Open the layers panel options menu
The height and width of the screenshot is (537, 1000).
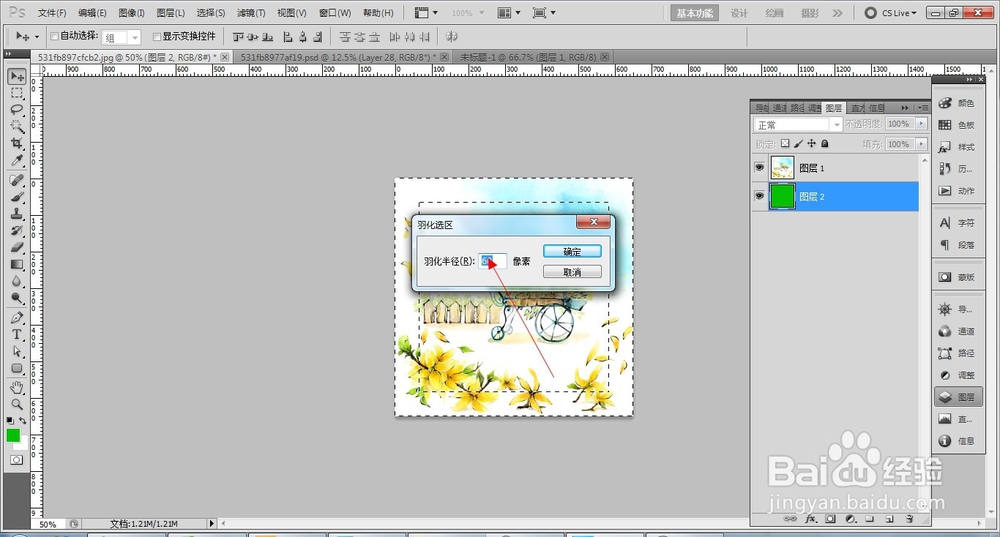click(x=922, y=108)
